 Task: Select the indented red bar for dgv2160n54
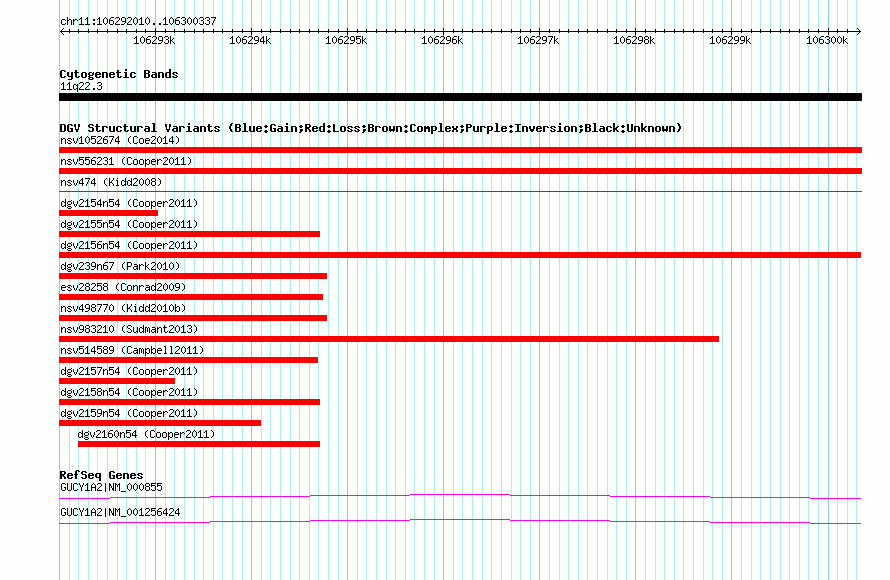point(199,444)
